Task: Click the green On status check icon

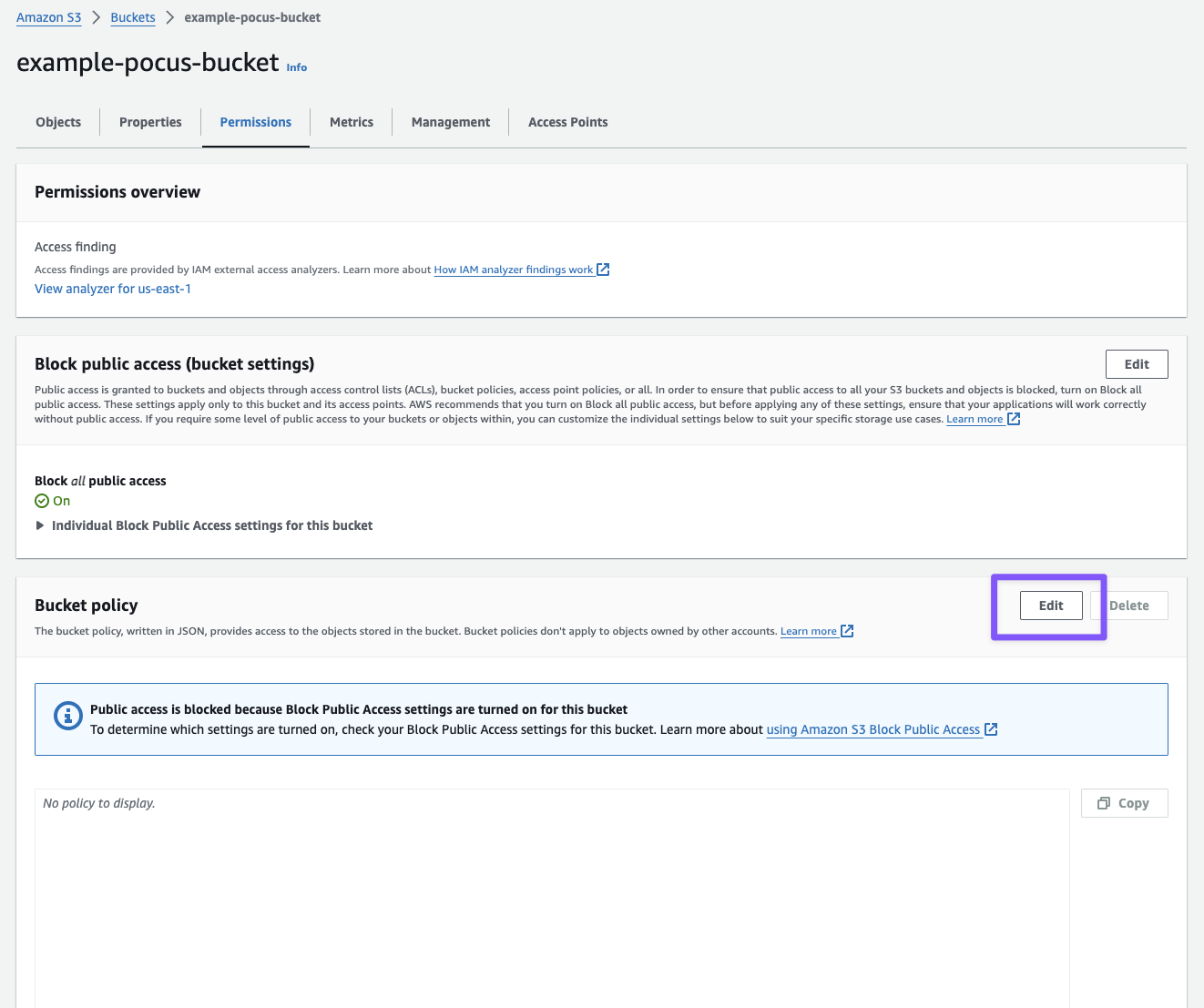Action: pos(42,501)
